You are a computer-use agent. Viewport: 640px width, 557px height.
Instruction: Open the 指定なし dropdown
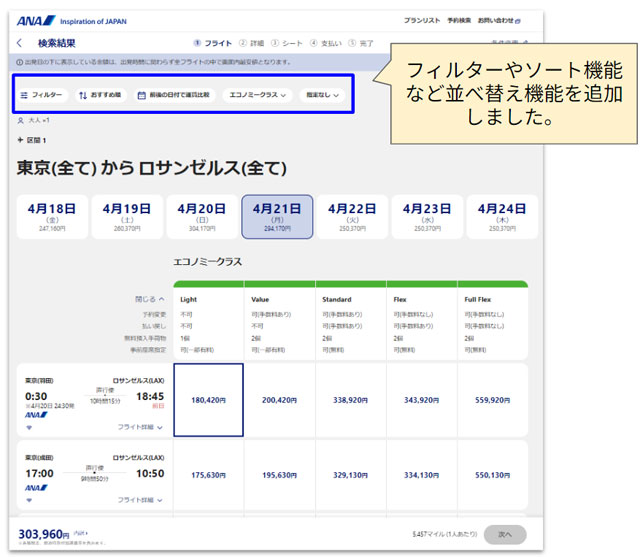323,95
